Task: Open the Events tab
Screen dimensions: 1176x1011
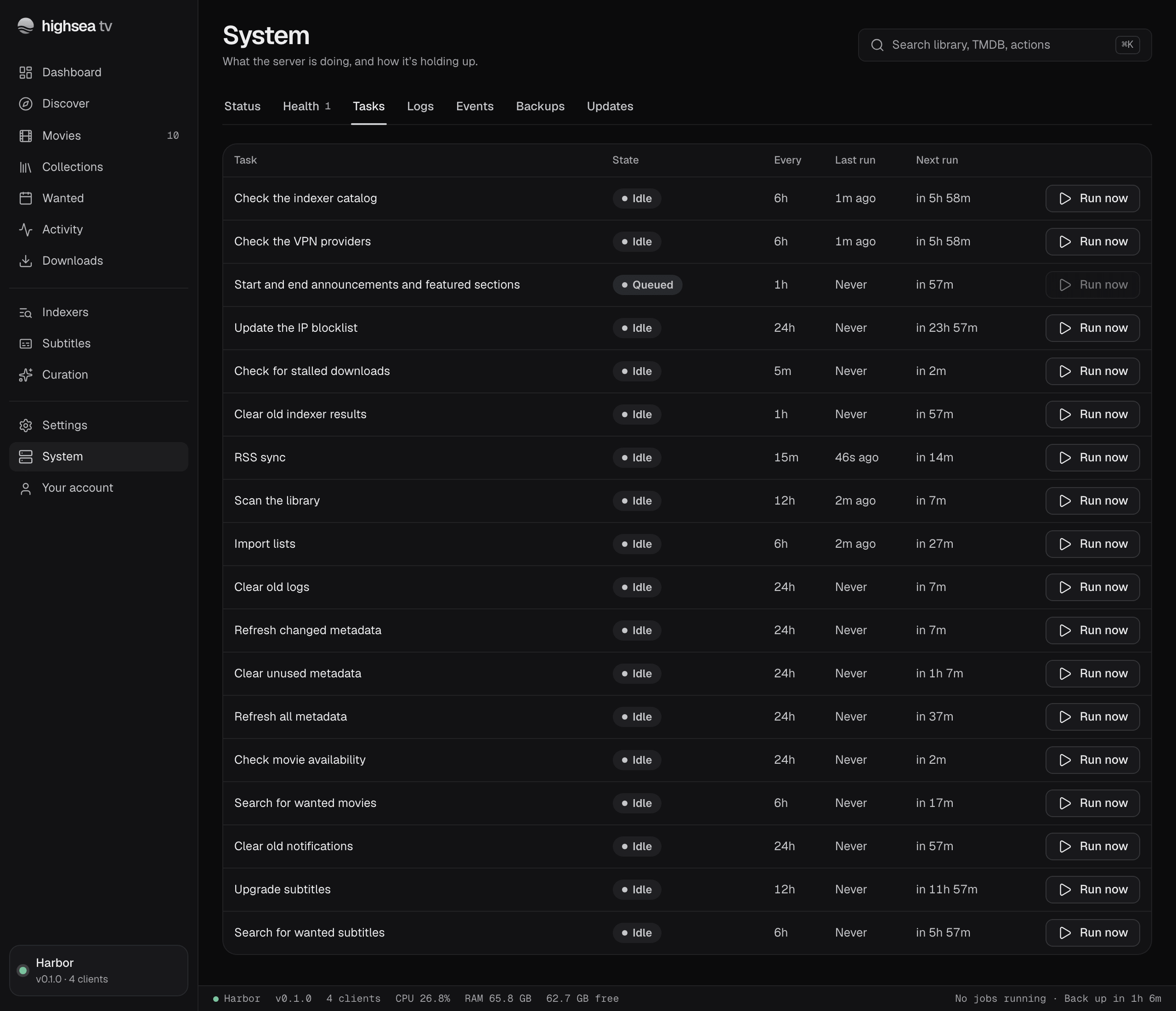Action: click(475, 106)
